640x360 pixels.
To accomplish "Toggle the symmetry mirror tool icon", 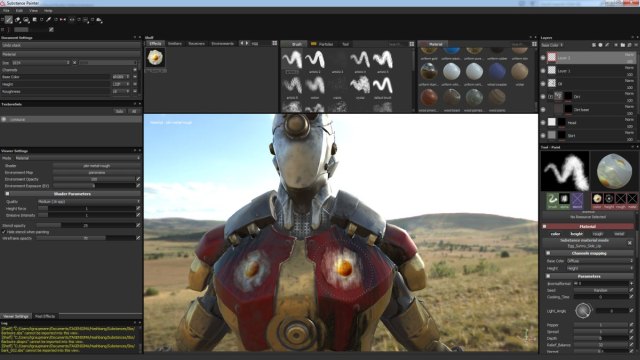I will [63, 19].
